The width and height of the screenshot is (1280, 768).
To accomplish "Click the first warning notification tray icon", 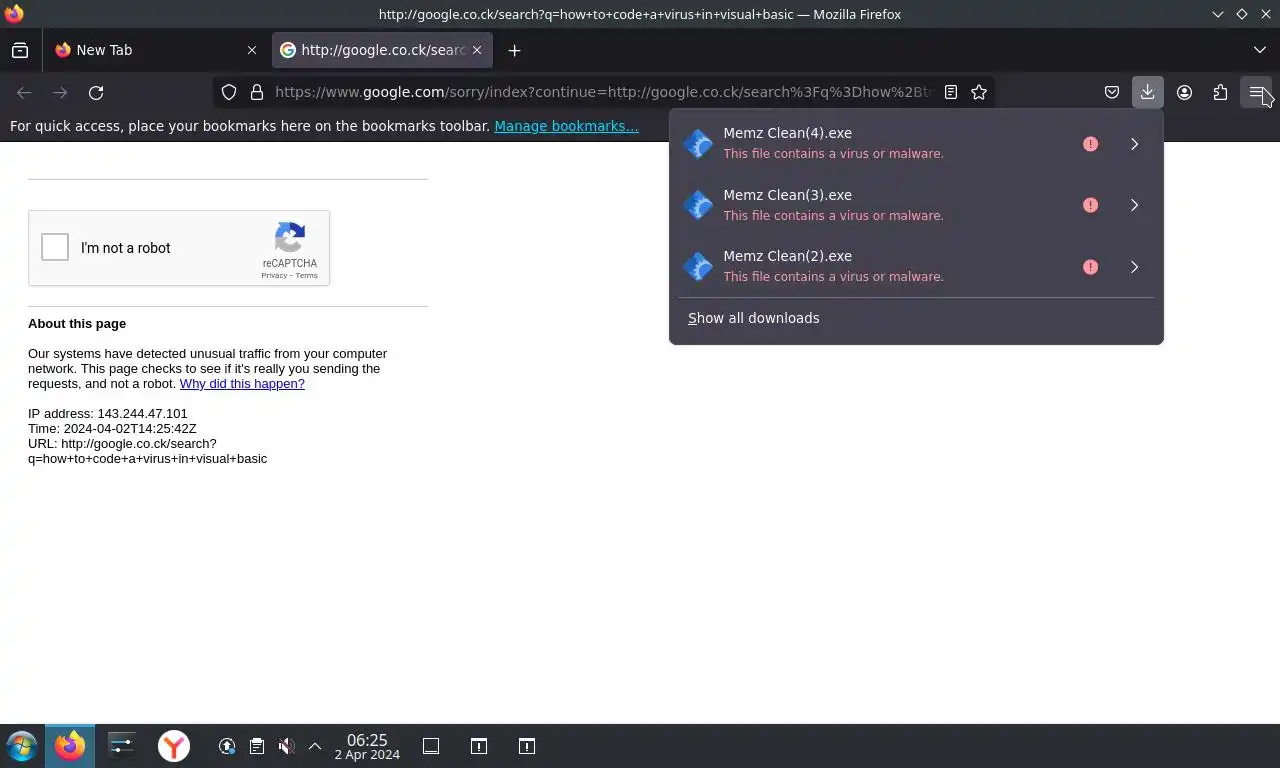I will point(479,746).
